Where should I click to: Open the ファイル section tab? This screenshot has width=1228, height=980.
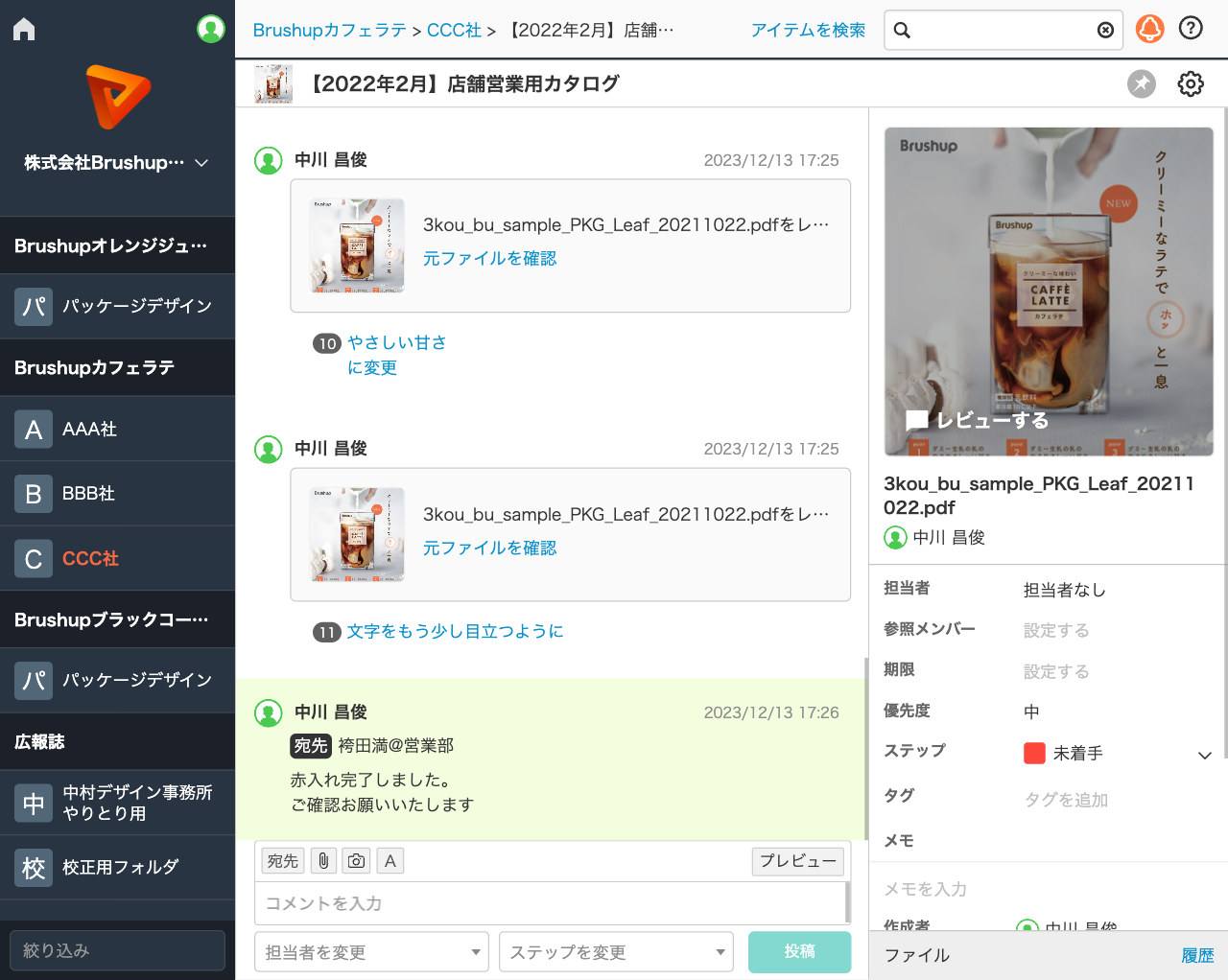[x=917, y=955]
